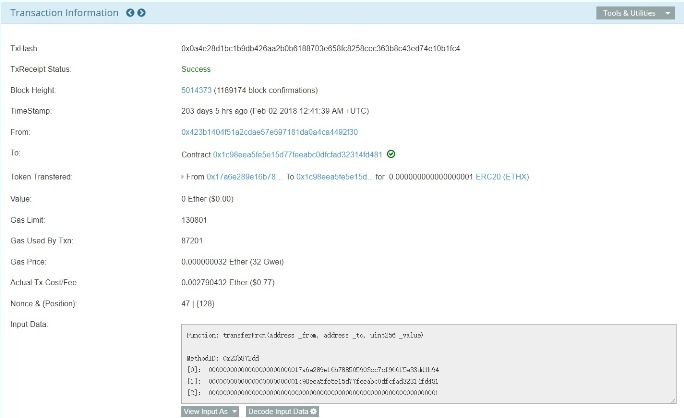The height and width of the screenshot is (418, 684).
Task: Open the To contract address 0x1c98eea5fe5e link
Action: [297, 154]
